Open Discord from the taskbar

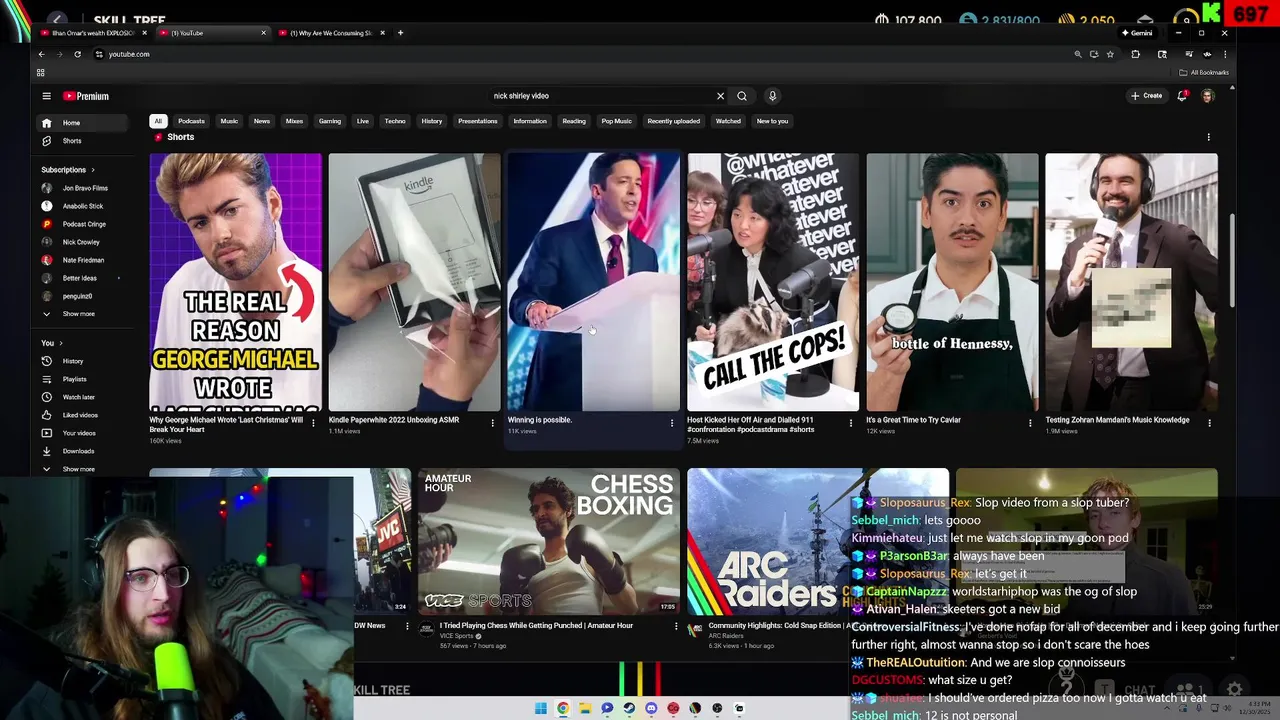pyautogui.click(x=651, y=708)
